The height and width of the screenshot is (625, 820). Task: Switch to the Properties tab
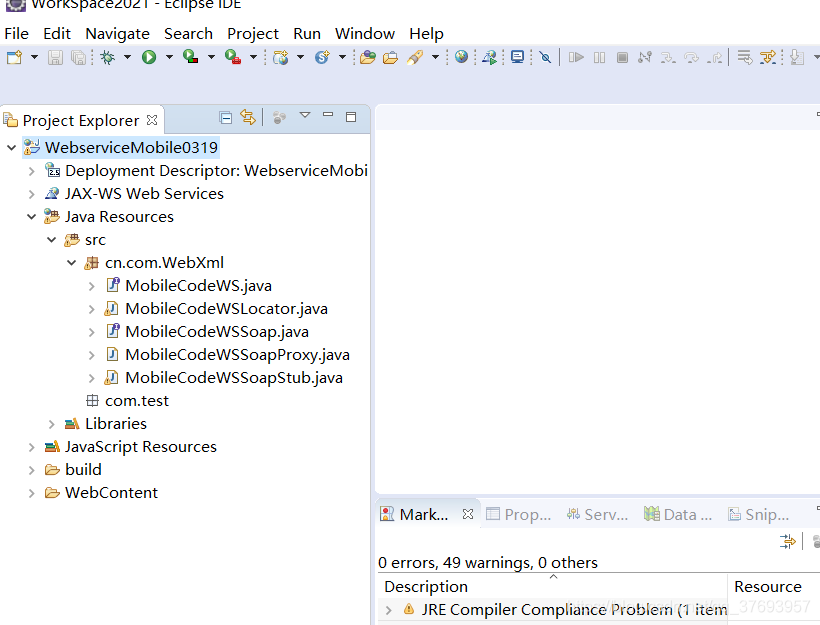point(519,515)
